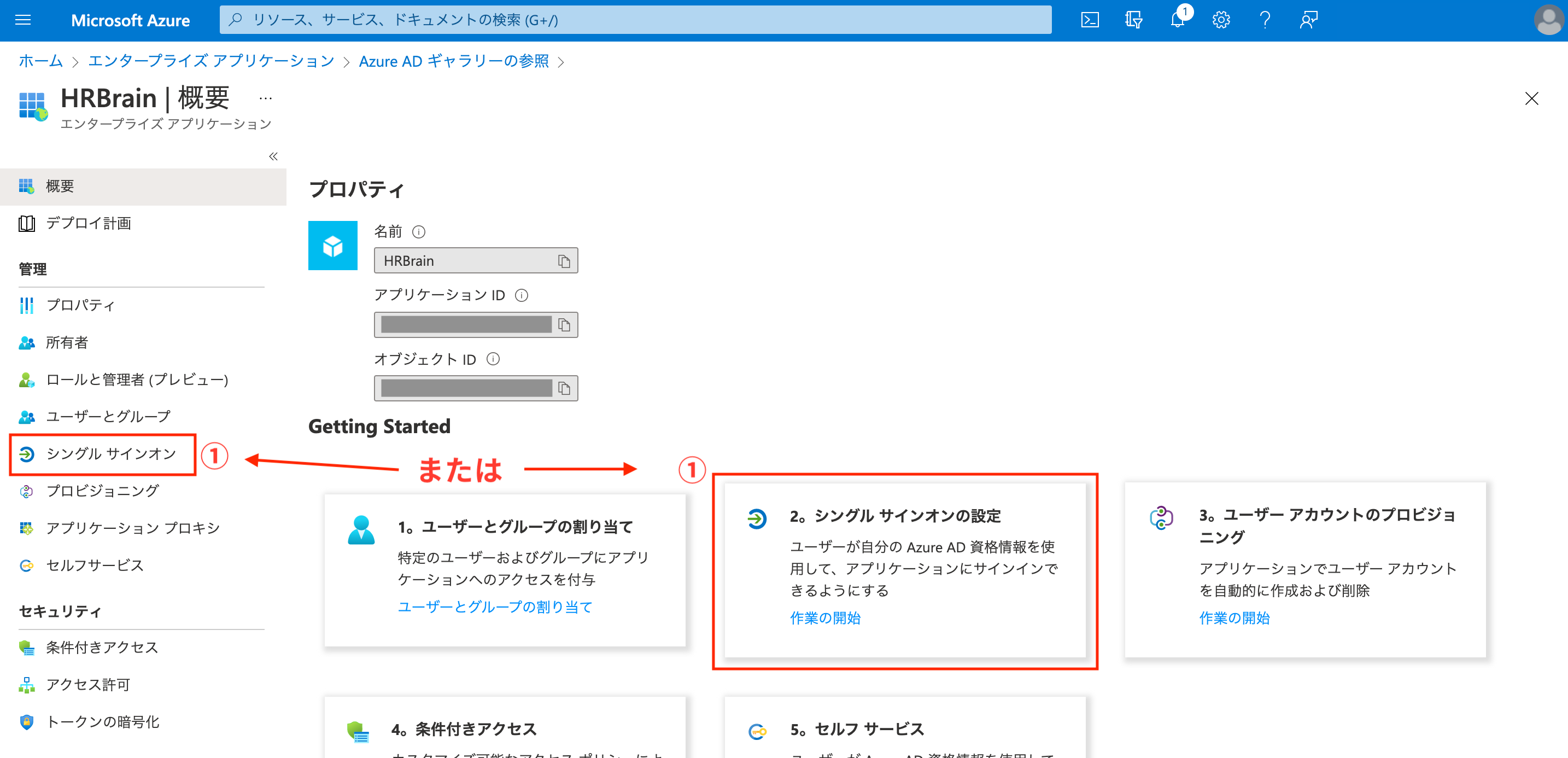Open the account avatar menu
The image size is (1568, 758).
tap(1548, 20)
